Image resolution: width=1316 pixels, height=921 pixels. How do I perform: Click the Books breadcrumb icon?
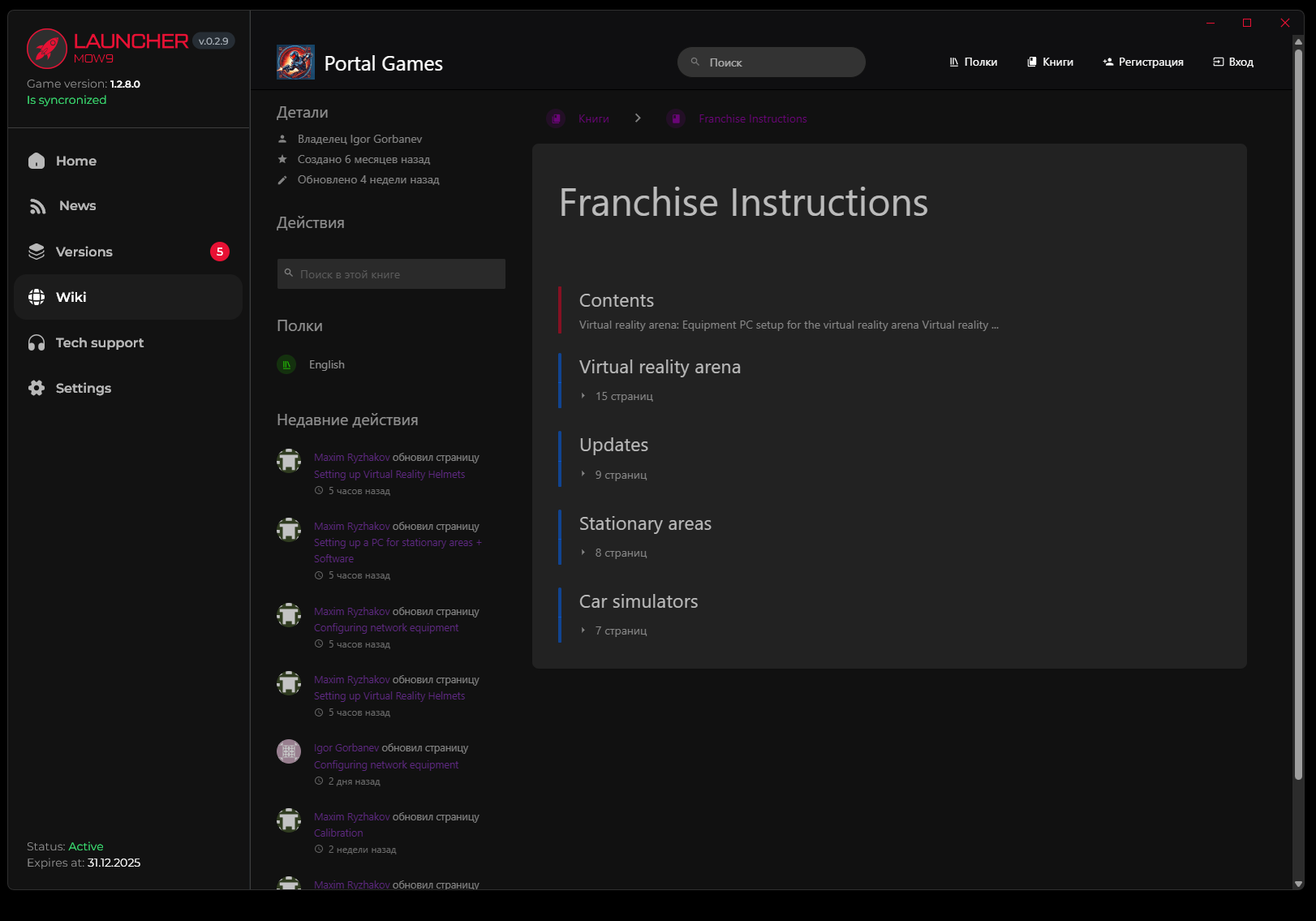click(556, 118)
